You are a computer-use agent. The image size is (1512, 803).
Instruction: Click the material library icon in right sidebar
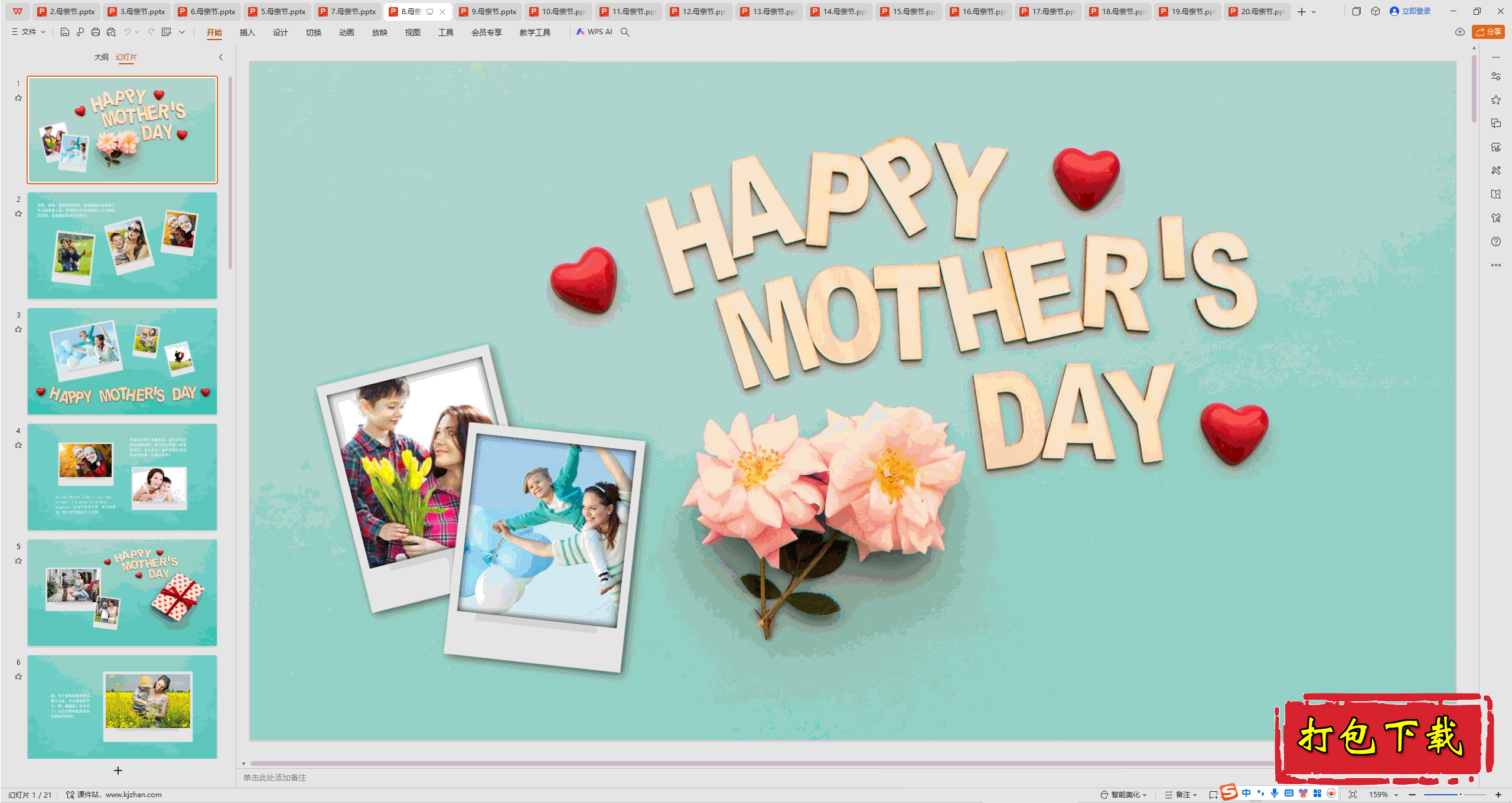pos(1496,194)
